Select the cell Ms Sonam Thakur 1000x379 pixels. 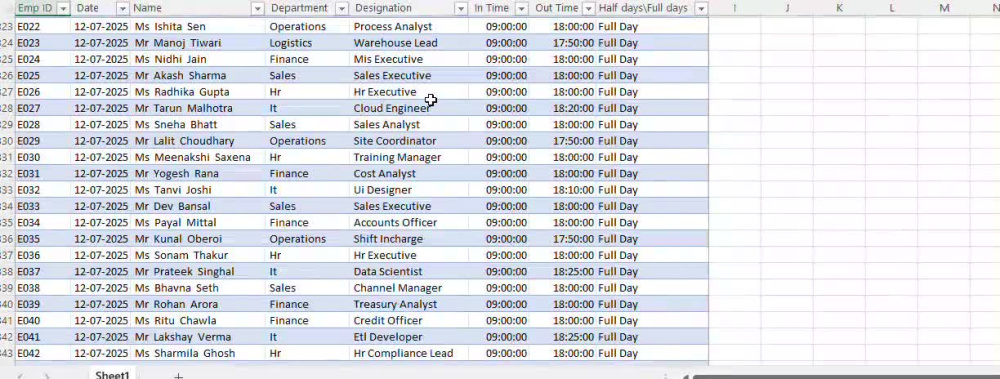point(198,255)
